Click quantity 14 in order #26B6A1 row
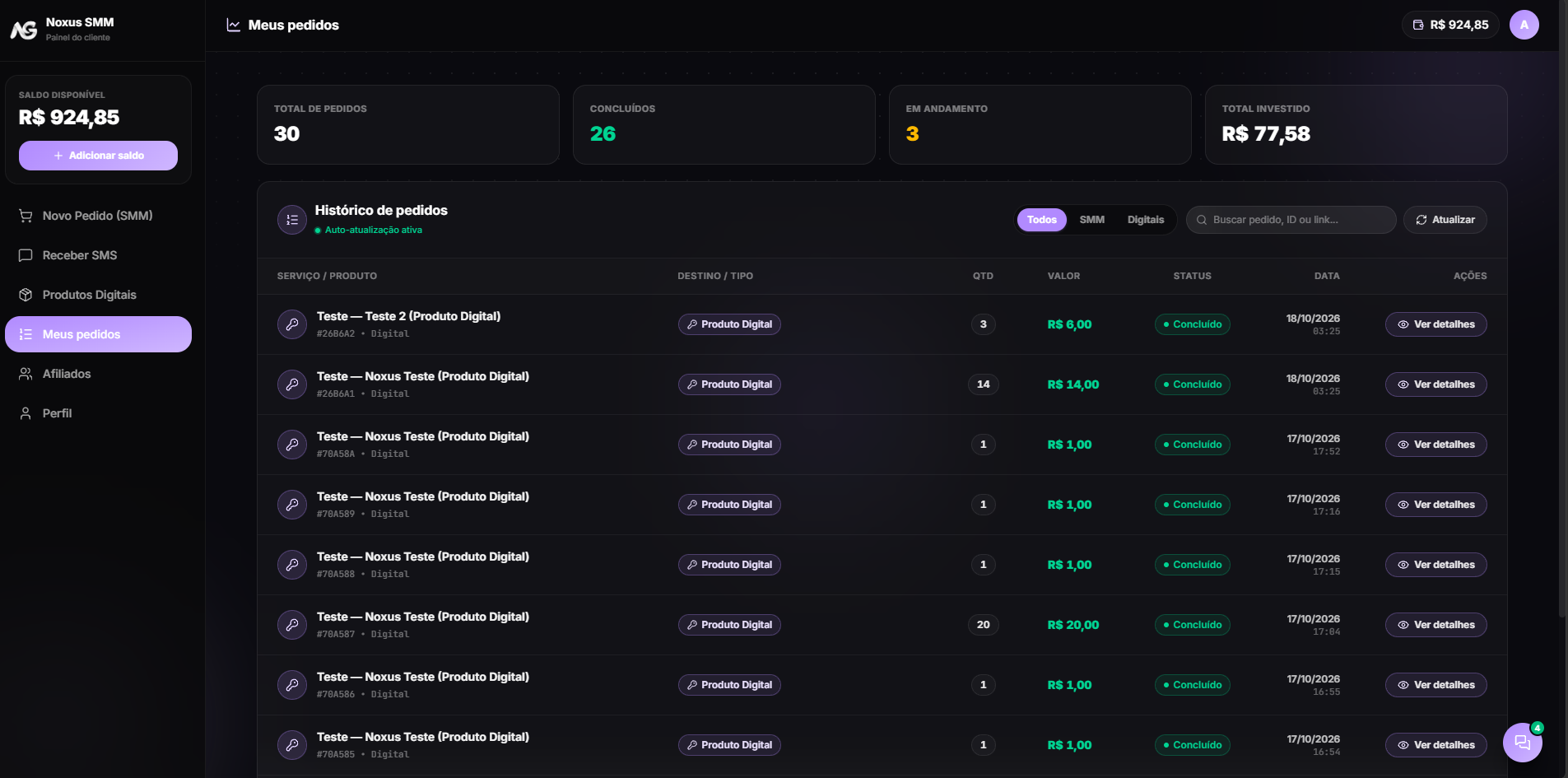The width and height of the screenshot is (1568, 778). click(x=983, y=384)
